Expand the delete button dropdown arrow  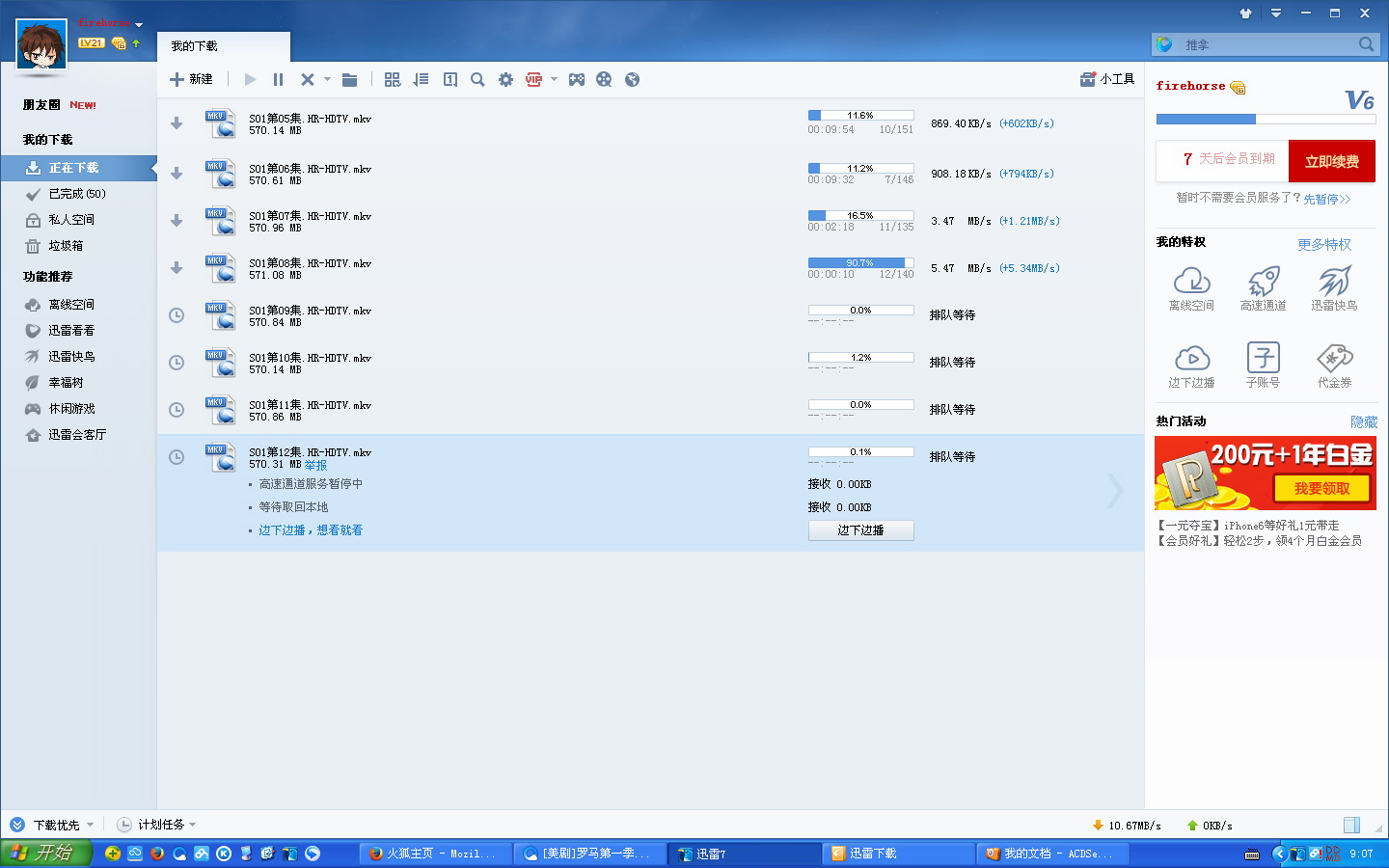[327, 80]
